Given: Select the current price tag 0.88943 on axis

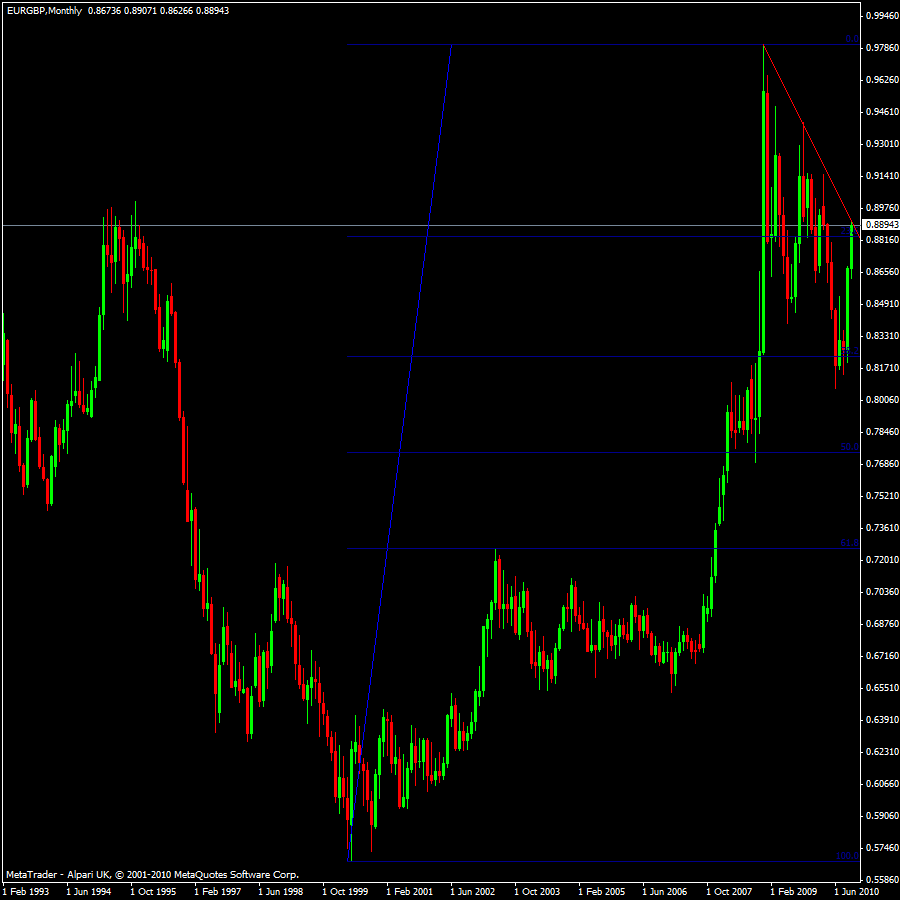Looking at the screenshot, I should coord(881,225).
